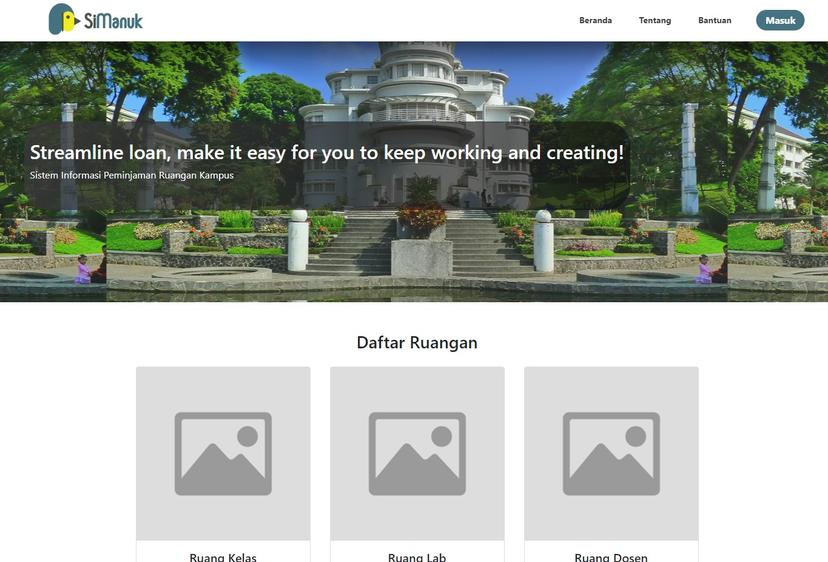This screenshot has height=562, width=828.
Task: Click the SiManuk brand name text
Action: pos(113,20)
